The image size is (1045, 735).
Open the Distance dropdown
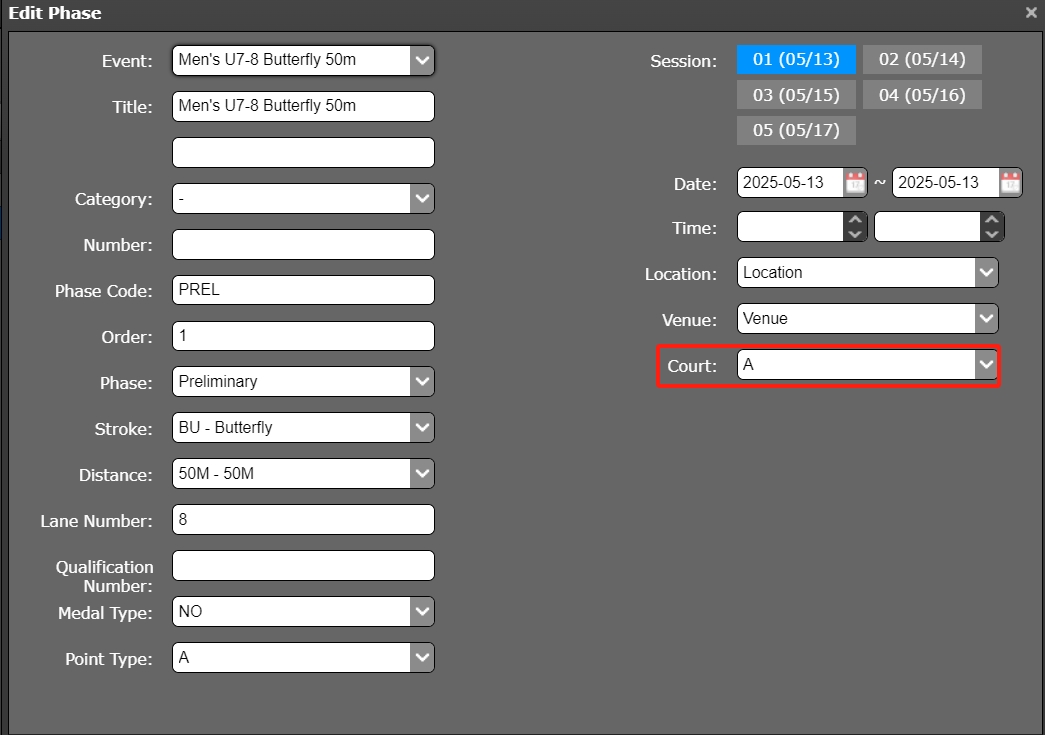(x=422, y=474)
